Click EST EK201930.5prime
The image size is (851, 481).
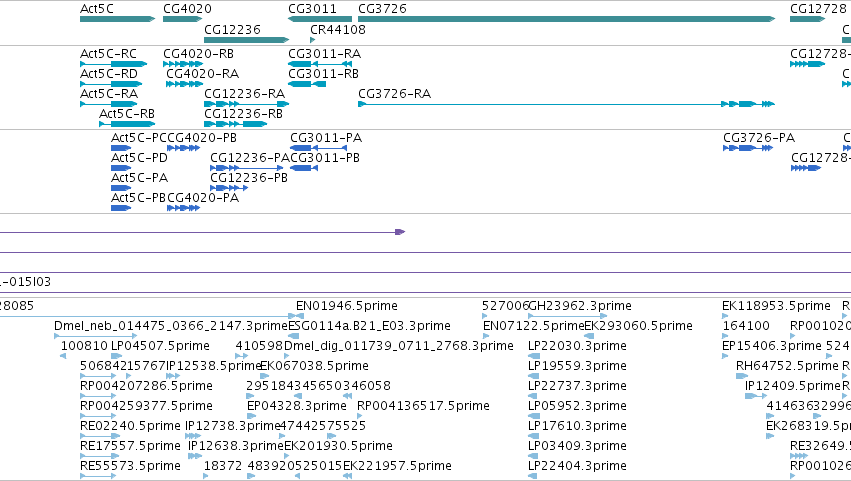pyautogui.click(x=338, y=446)
